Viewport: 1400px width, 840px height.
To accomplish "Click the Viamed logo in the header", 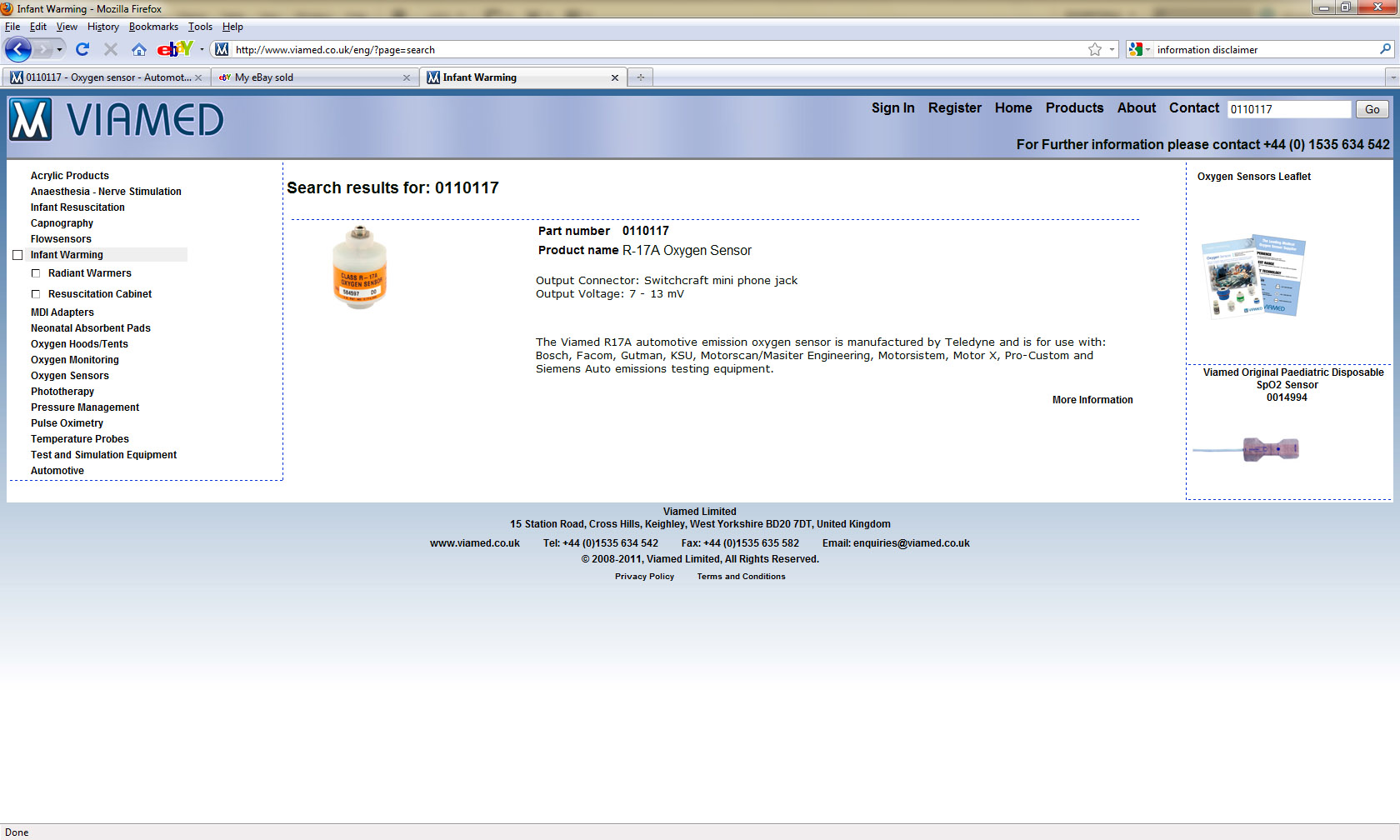I will pyautogui.click(x=117, y=120).
